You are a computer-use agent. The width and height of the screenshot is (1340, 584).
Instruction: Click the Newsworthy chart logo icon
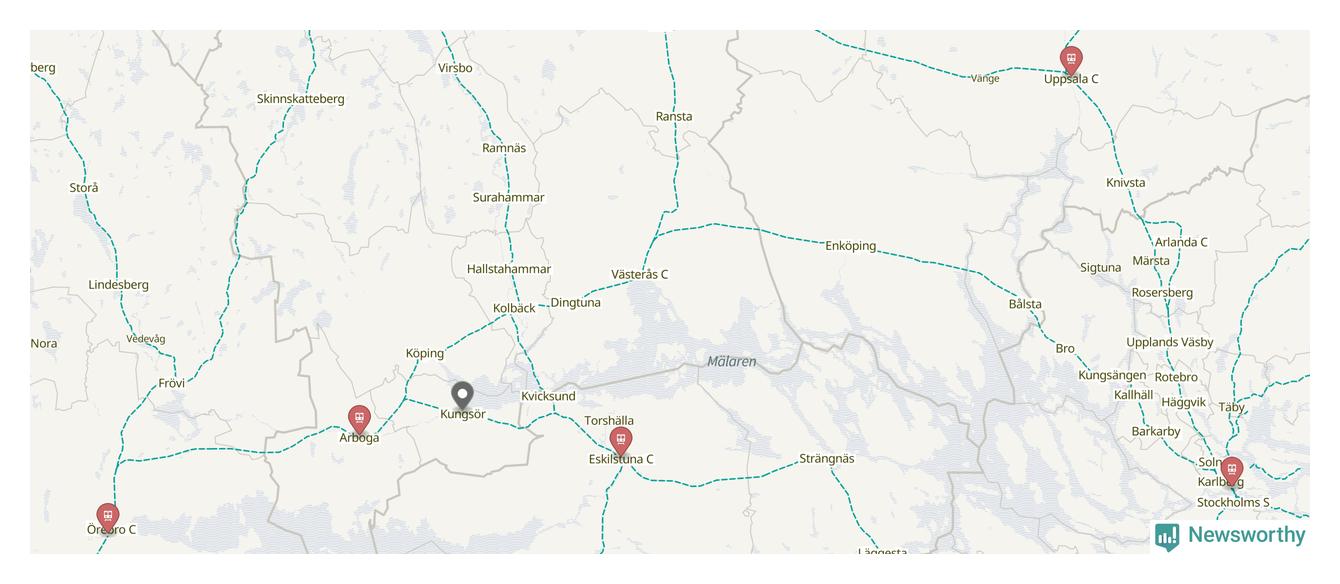(1167, 537)
